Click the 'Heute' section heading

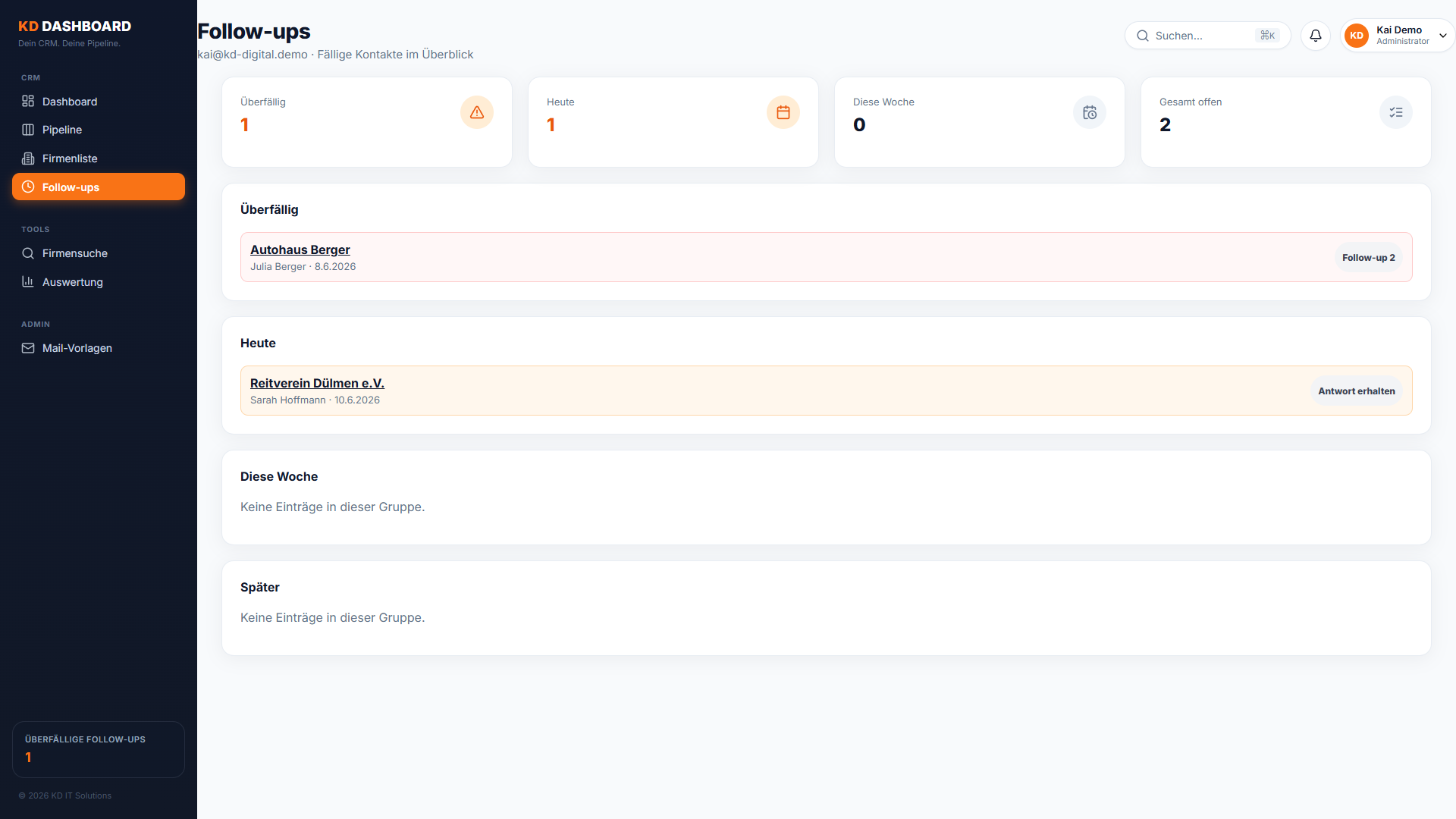tap(258, 343)
